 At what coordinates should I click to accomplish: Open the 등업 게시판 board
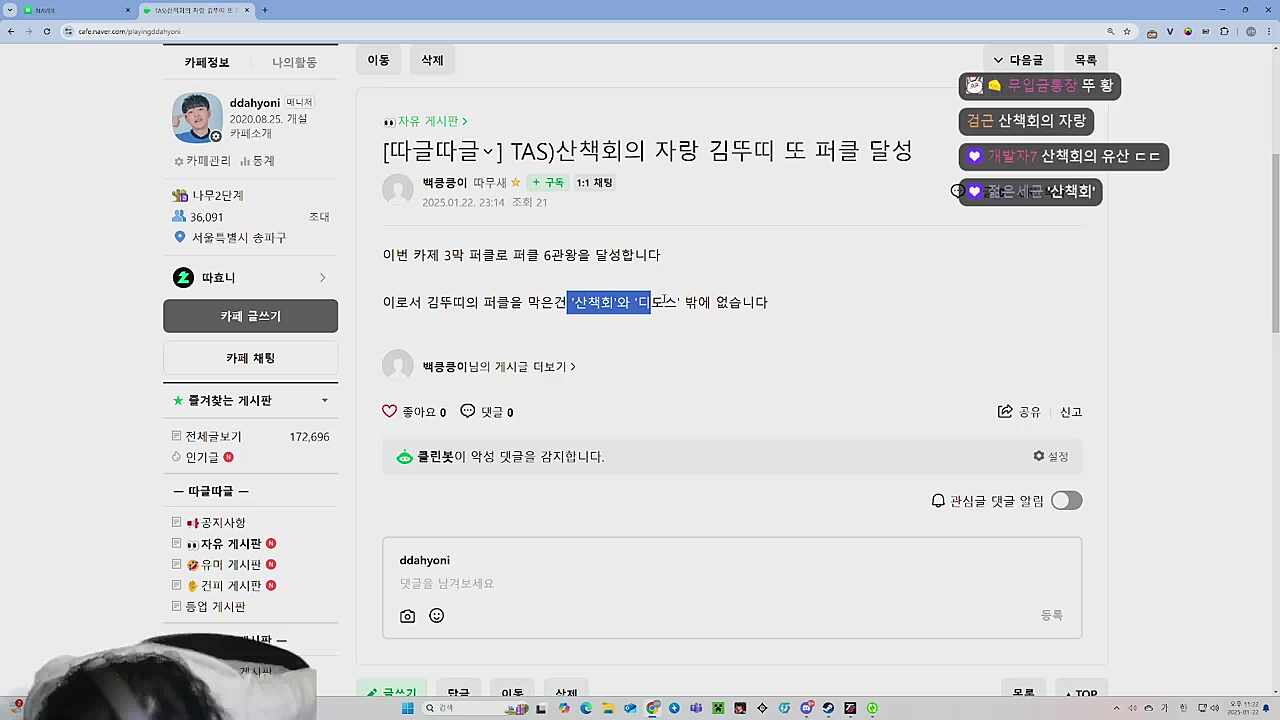(215, 607)
